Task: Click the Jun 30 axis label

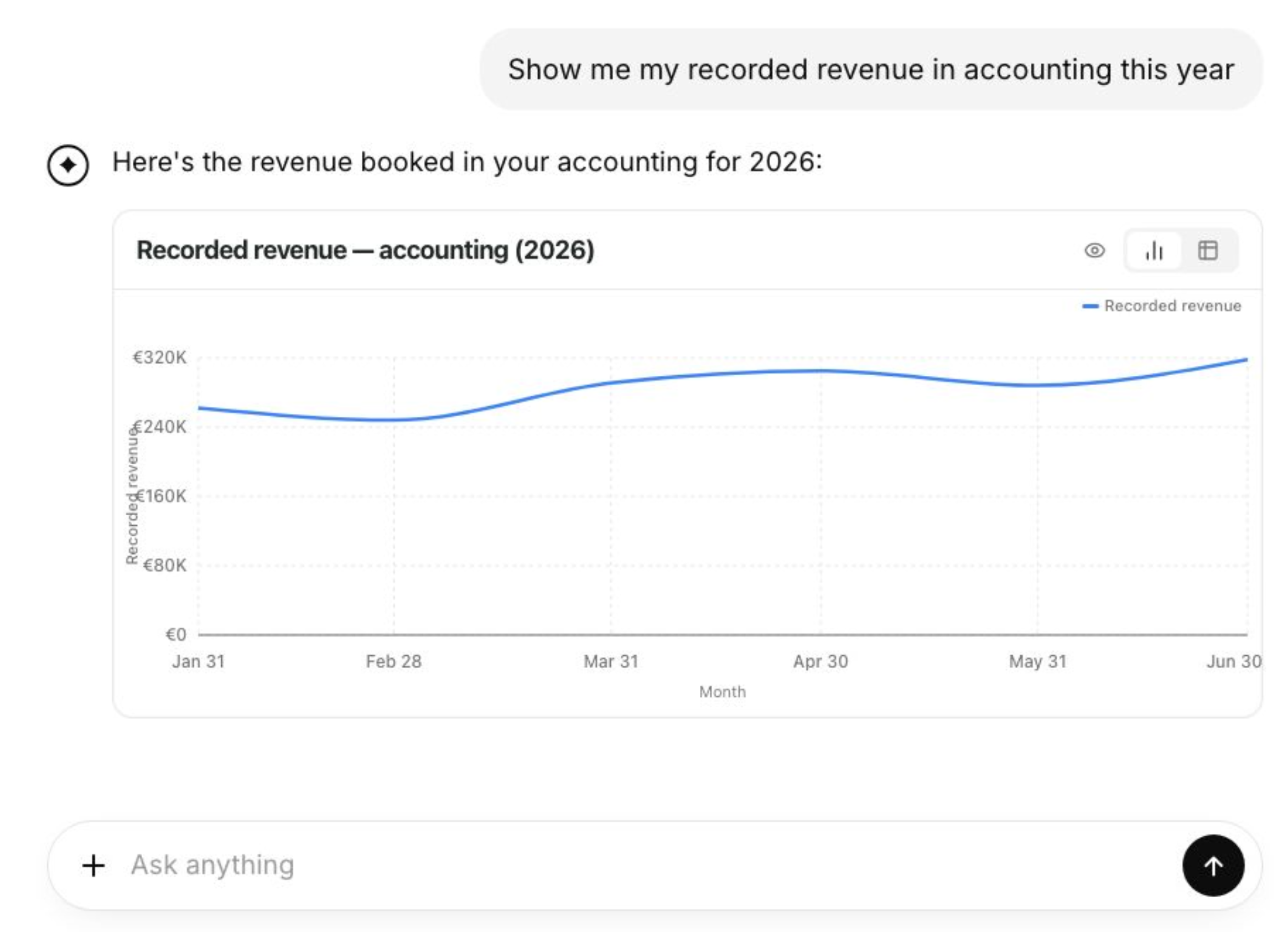Action: tap(1234, 662)
